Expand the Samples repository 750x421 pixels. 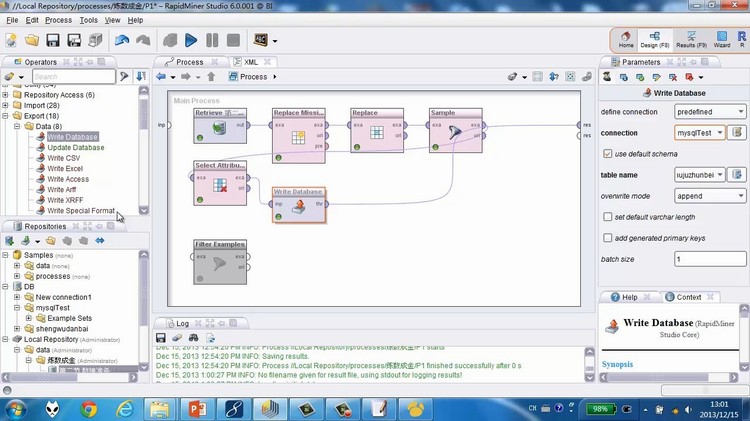pos(5,255)
